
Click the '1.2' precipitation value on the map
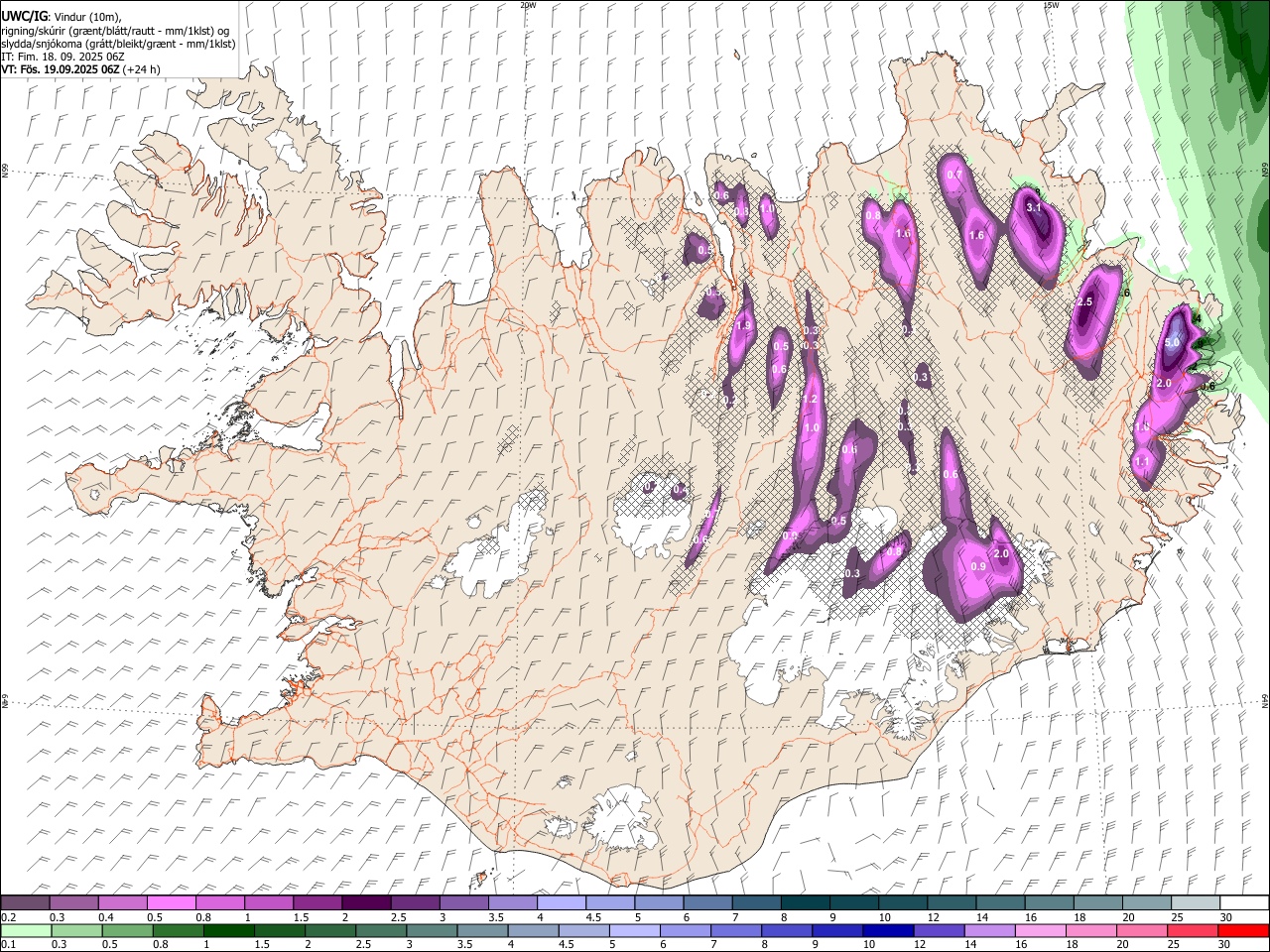point(809,399)
